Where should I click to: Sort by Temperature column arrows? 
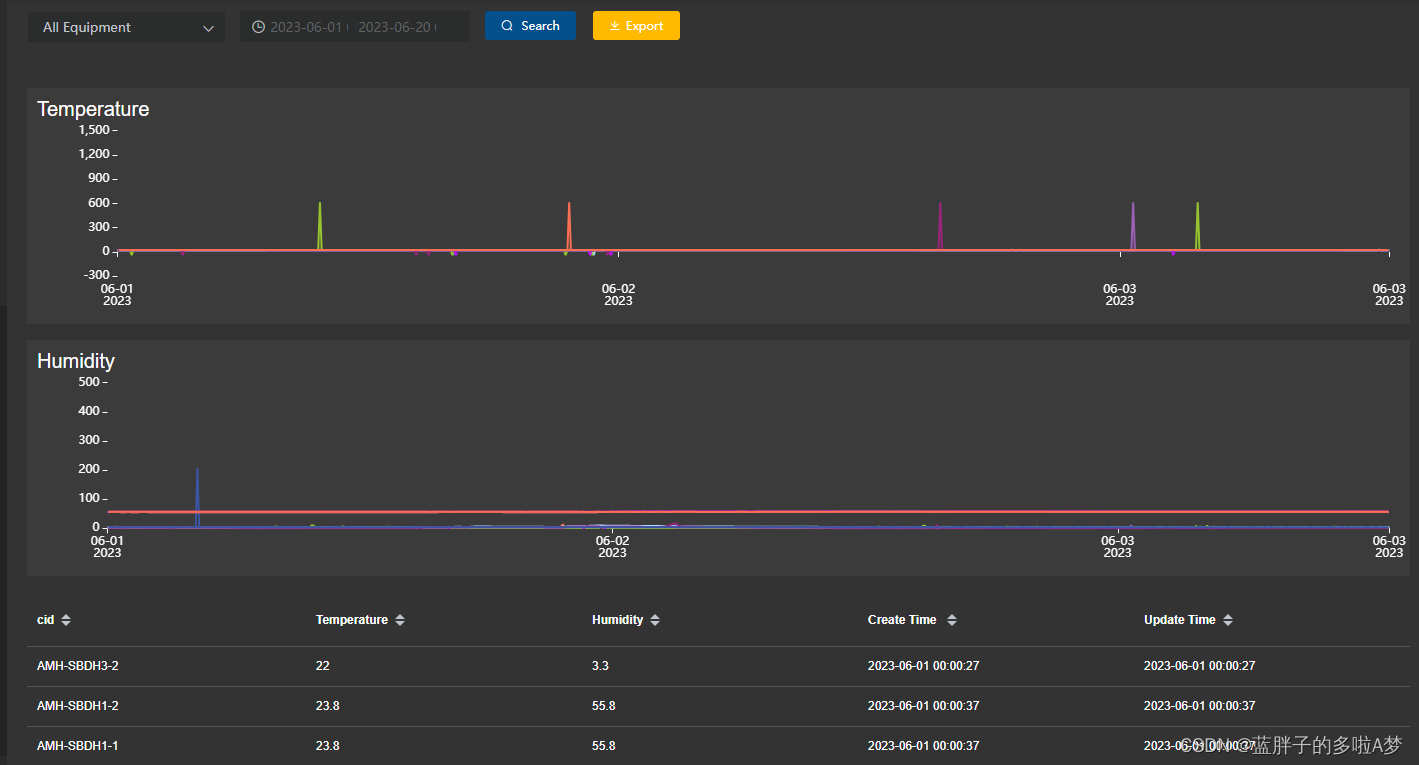tap(400, 620)
